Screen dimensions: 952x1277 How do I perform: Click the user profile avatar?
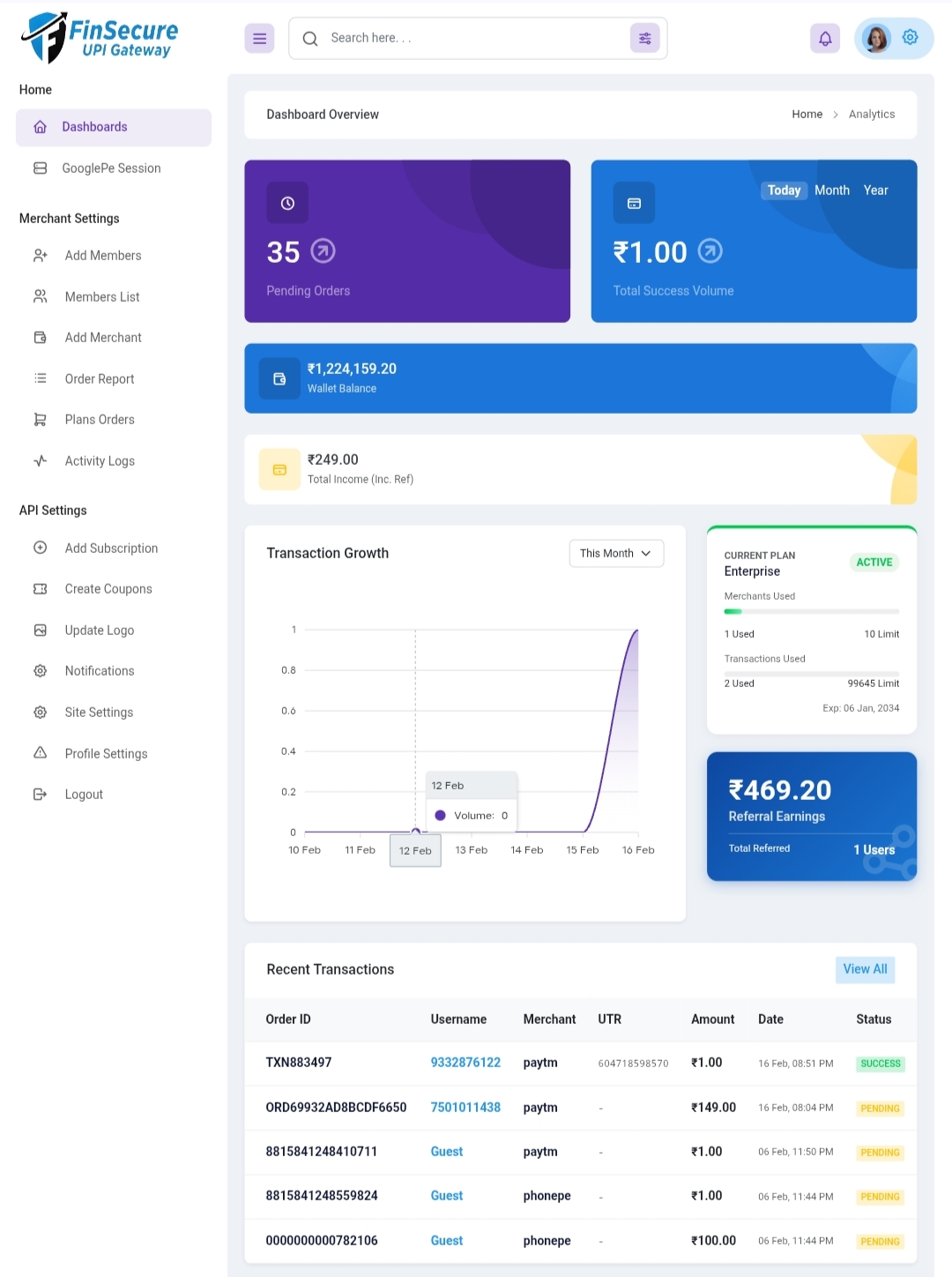coord(876,39)
